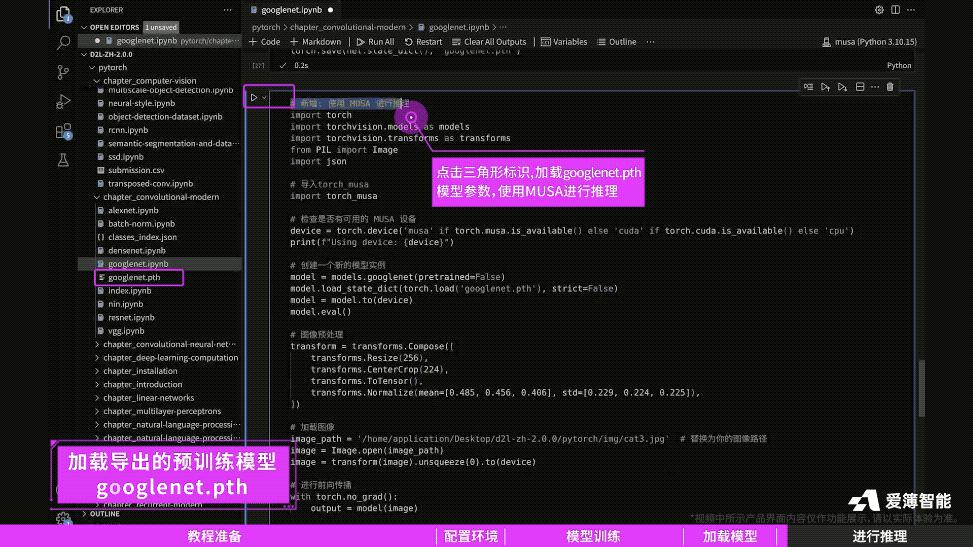Click the Python cell language label
Image resolution: width=973 pixels, height=547 pixels.
click(x=899, y=66)
